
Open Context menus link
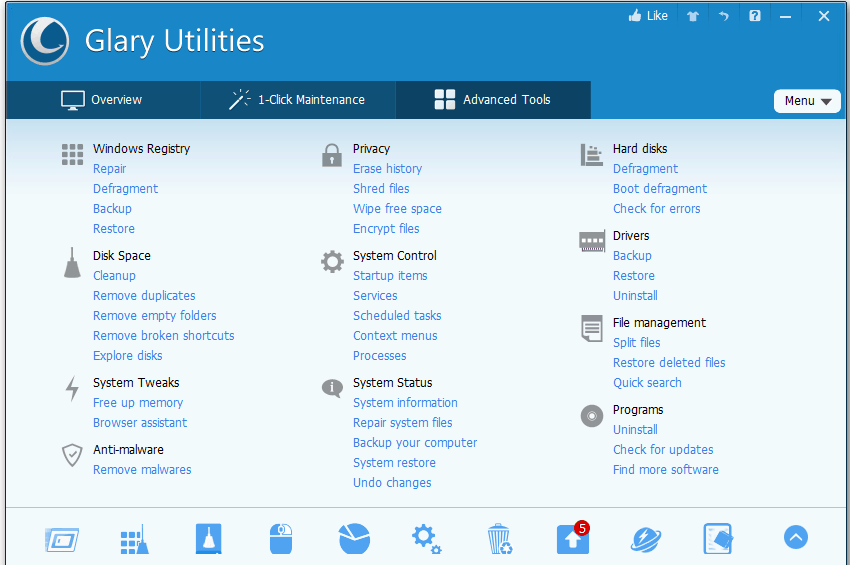(395, 336)
